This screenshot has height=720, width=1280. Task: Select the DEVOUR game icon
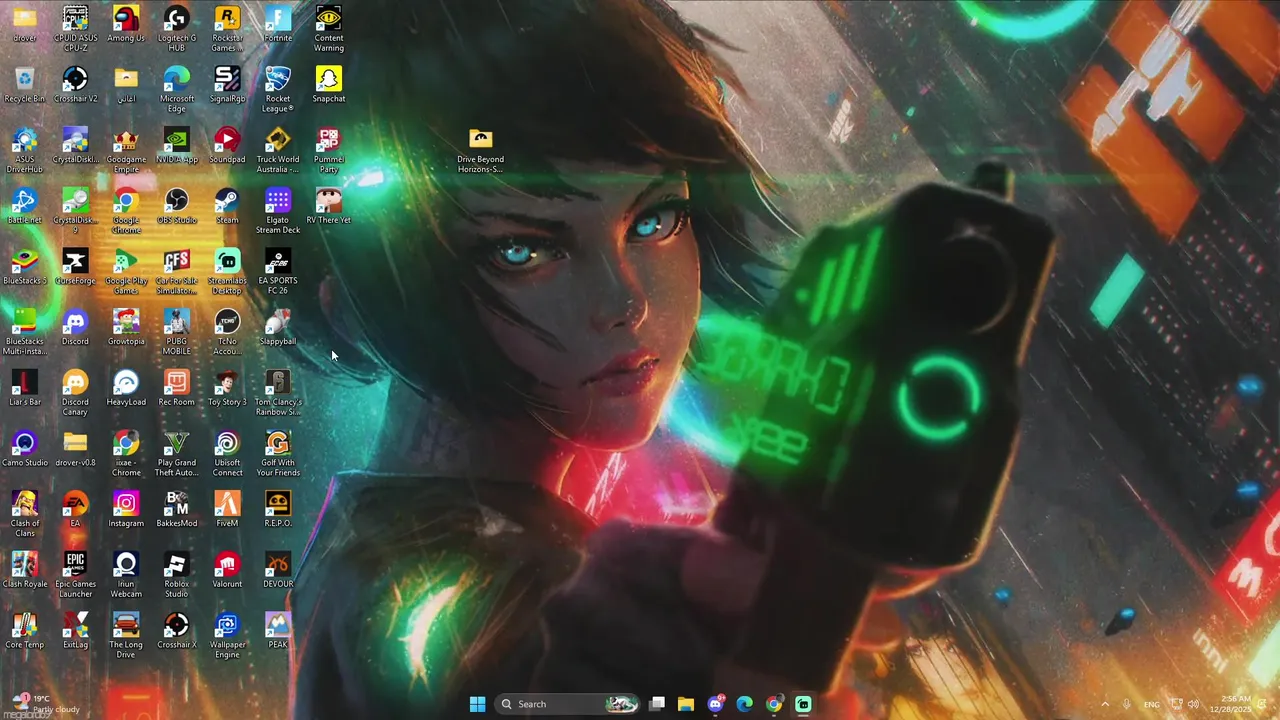(278, 572)
